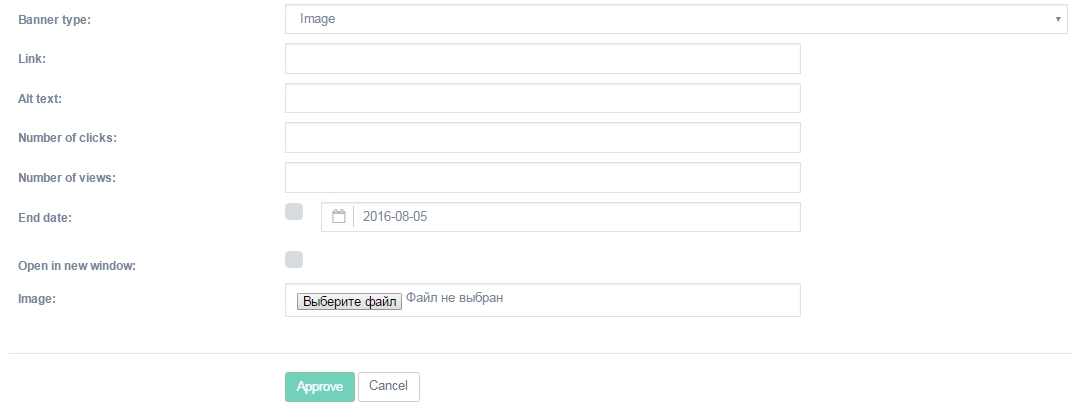
Task: Select the Number of views field
Action: (x=542, y=178)
